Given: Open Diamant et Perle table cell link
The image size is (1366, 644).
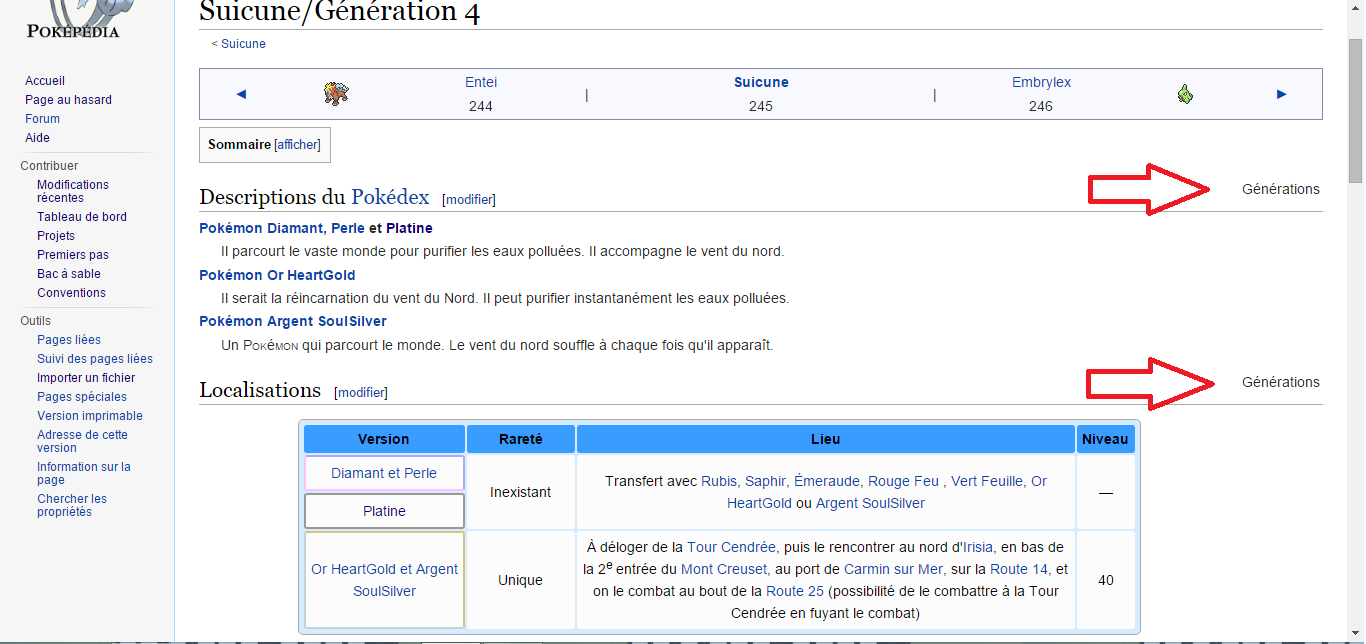Looking at the screenshot, I should [x=384, y=473].
